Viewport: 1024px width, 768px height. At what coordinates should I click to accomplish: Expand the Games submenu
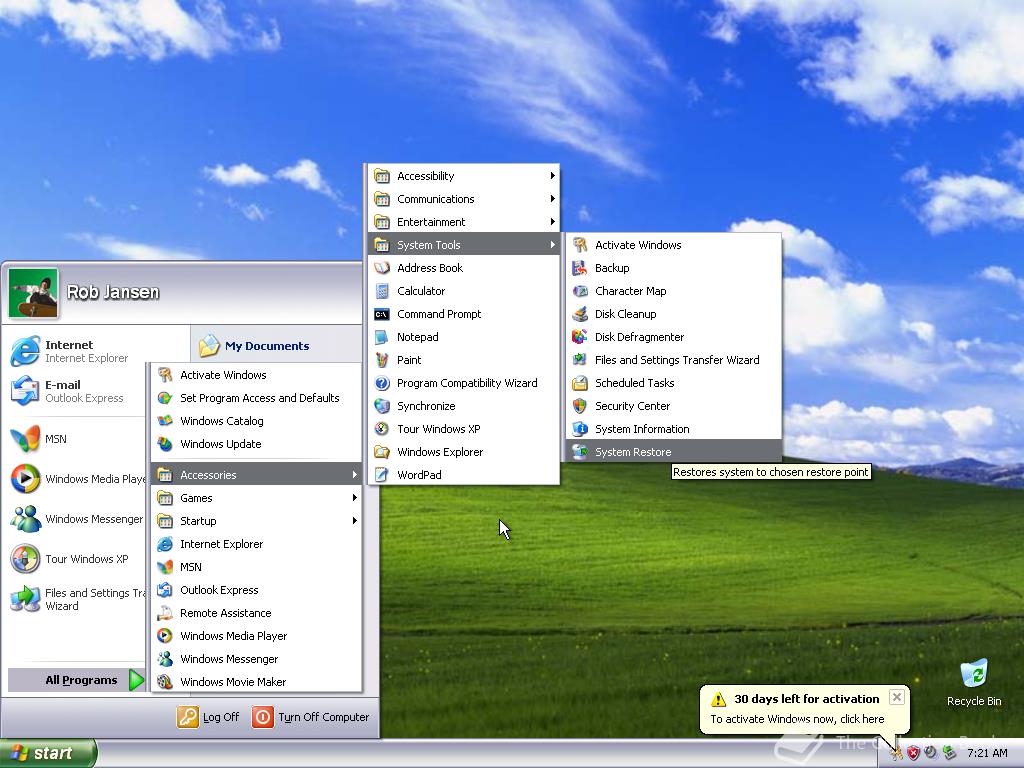coord(256,498)
